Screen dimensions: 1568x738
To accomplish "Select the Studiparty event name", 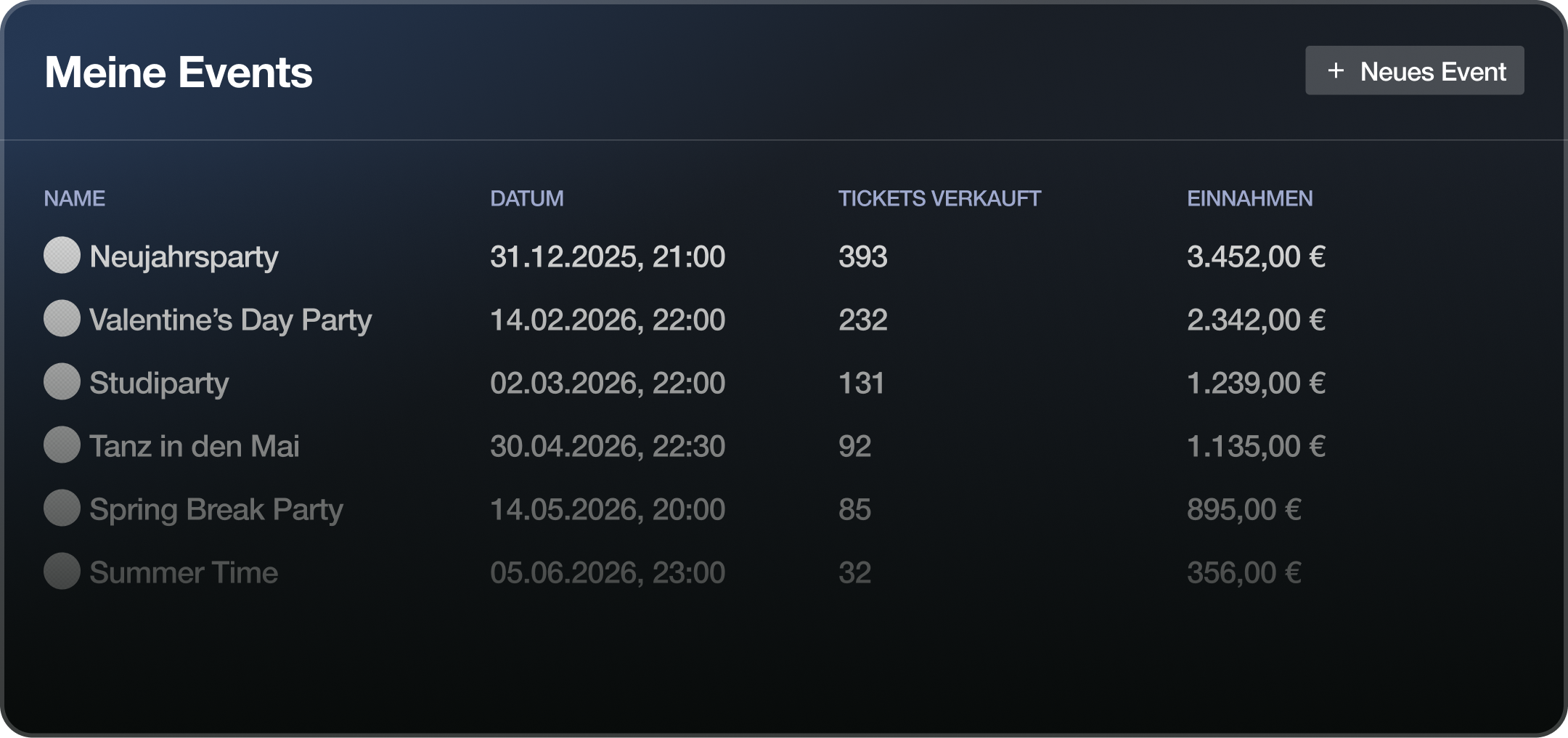I will [159, 381].
